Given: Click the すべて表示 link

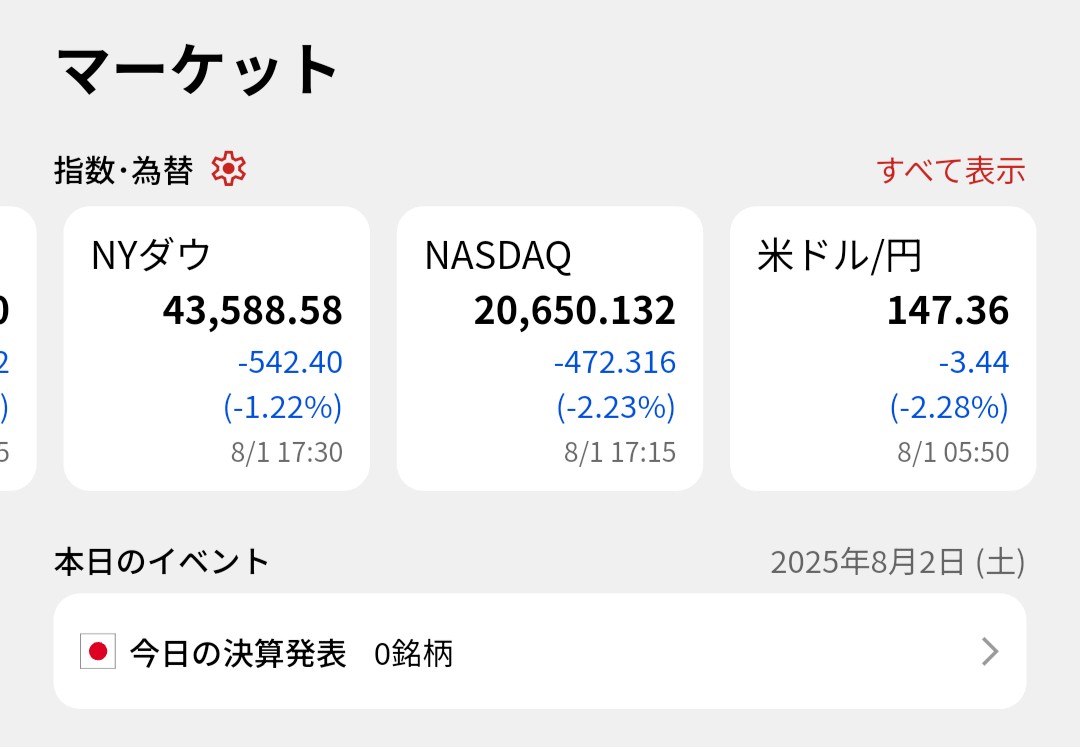Looking at the screenshot, I should click(951, 170).
